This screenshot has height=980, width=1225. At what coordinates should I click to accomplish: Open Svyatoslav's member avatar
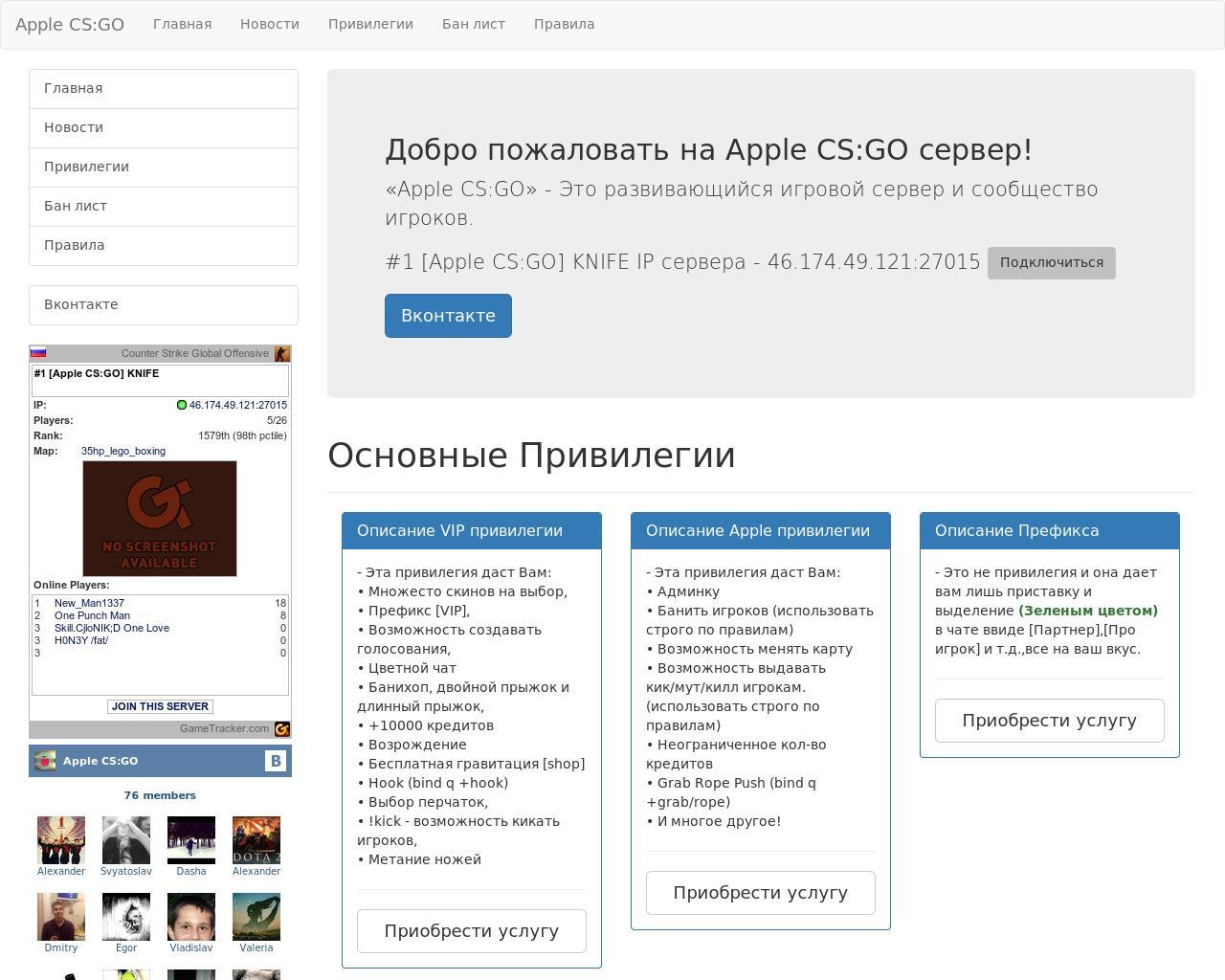[x=126, y=840]
